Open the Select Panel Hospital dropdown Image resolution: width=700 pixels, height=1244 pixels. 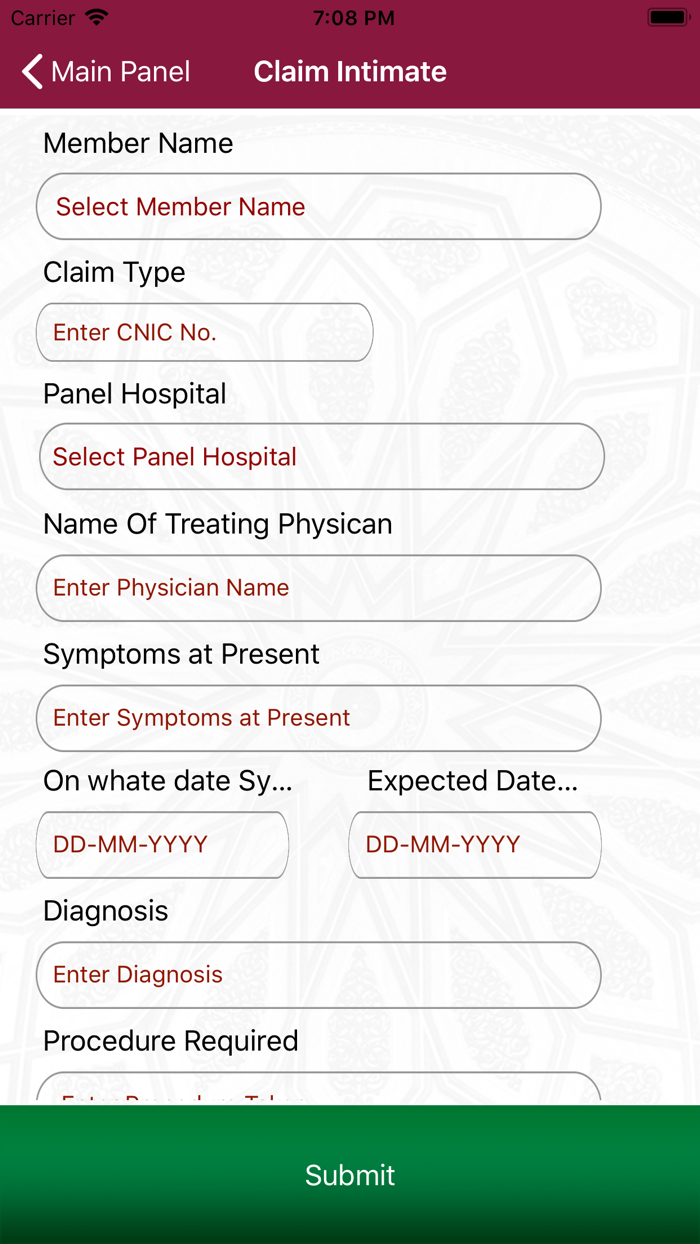point(321,457)
